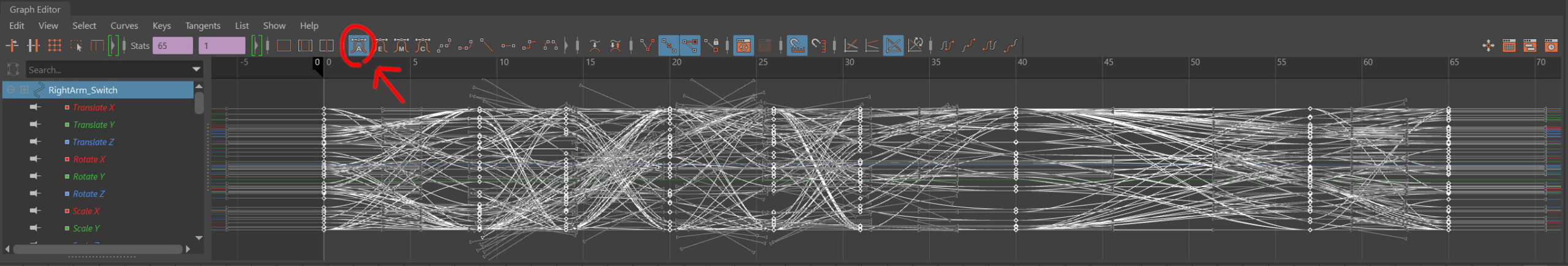
Task: Open the View menu
Action: point(48,26)
